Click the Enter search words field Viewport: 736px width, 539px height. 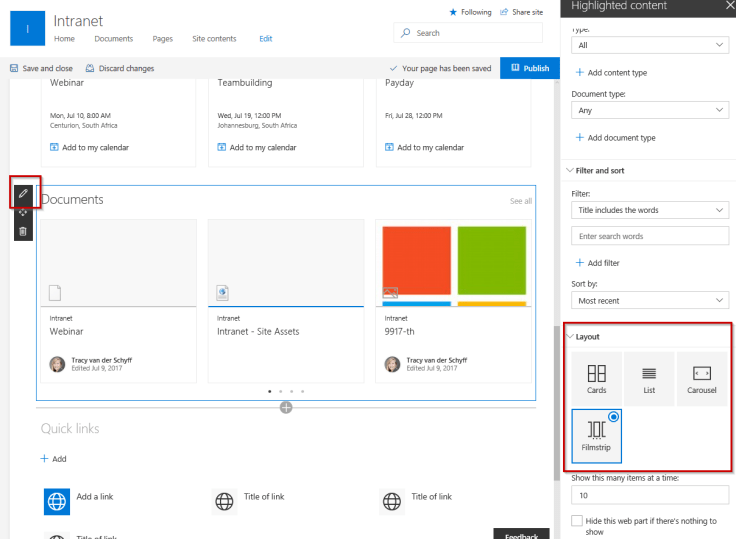[650, 237]
